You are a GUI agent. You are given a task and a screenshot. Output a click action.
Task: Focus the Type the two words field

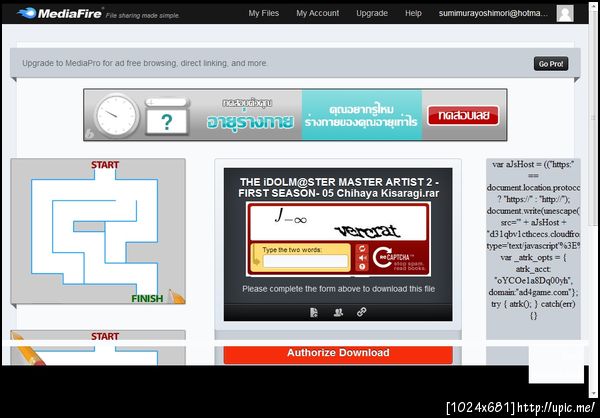coord(305,261)
